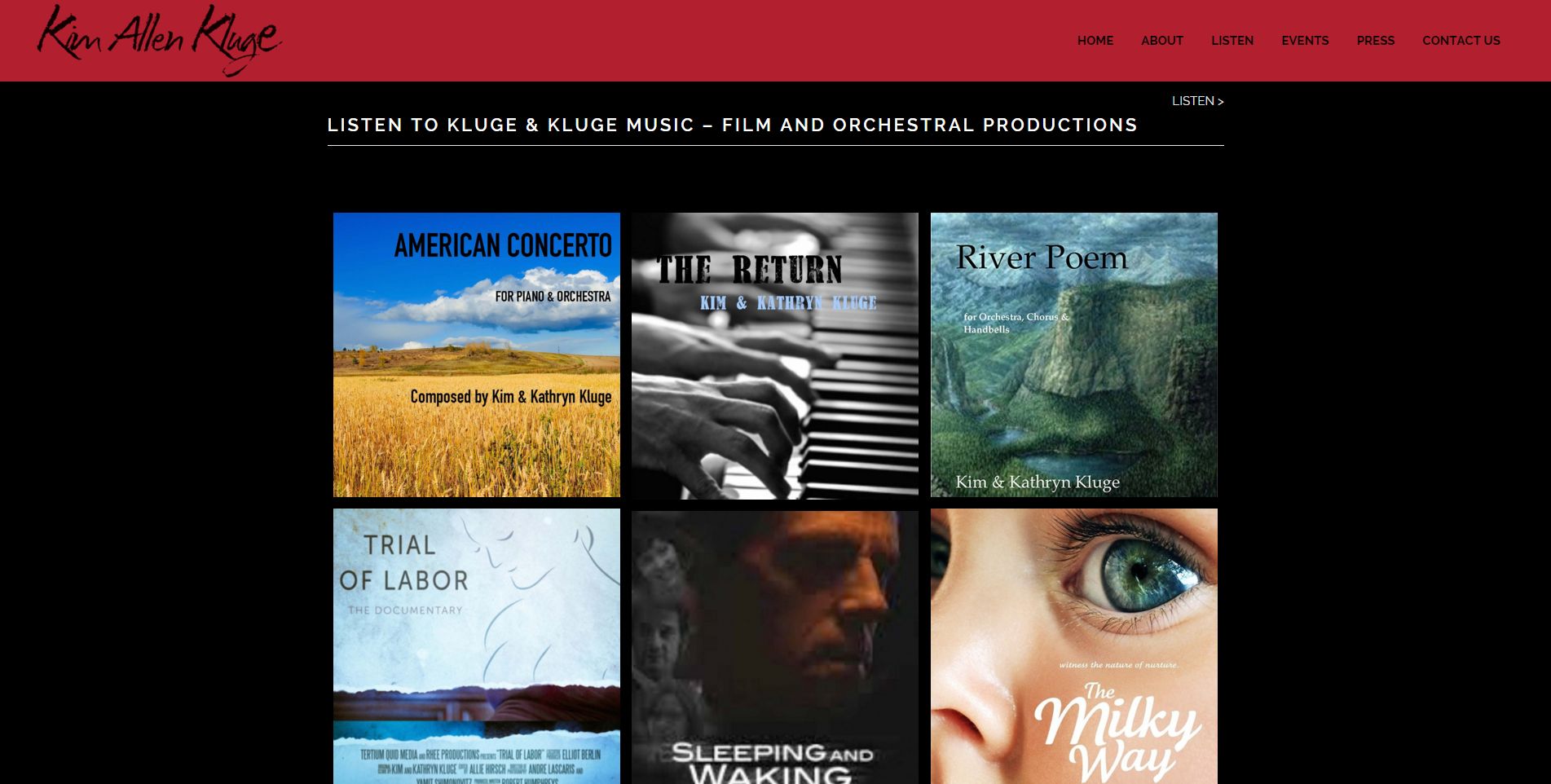Click the 'LISTEN >' breadcrumb link
The width and height of the screenshot is (1551, 784).
coord(1198,101)
